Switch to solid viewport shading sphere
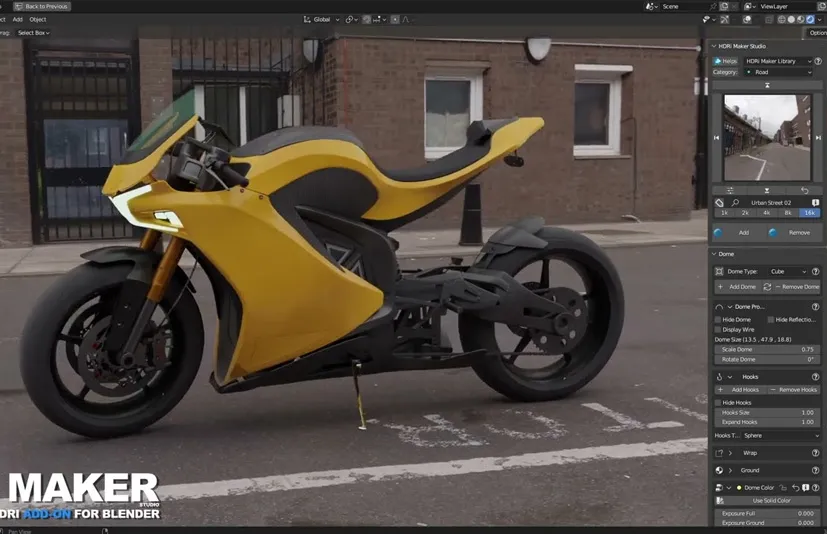This screenshot has height=534, width=827. [x=791, y=20]
